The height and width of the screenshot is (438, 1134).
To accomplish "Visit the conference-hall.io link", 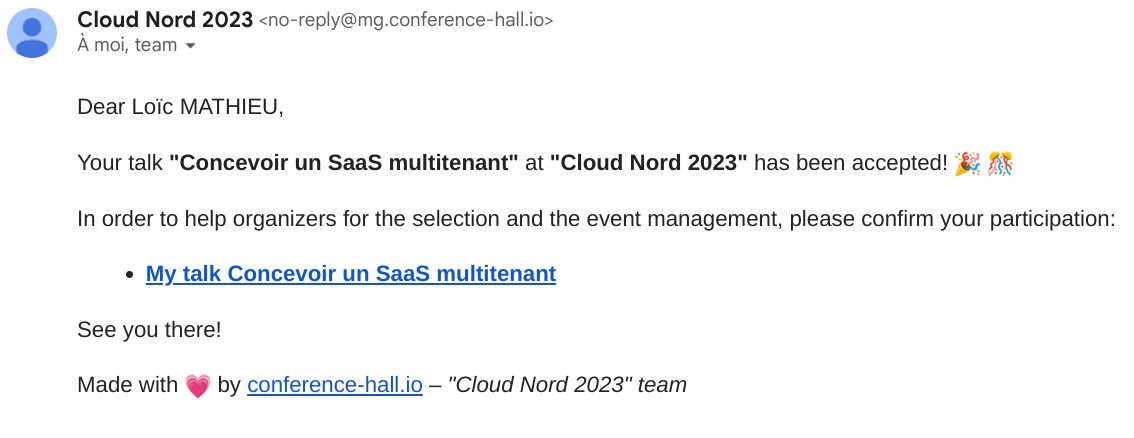I will click(335, 385).
